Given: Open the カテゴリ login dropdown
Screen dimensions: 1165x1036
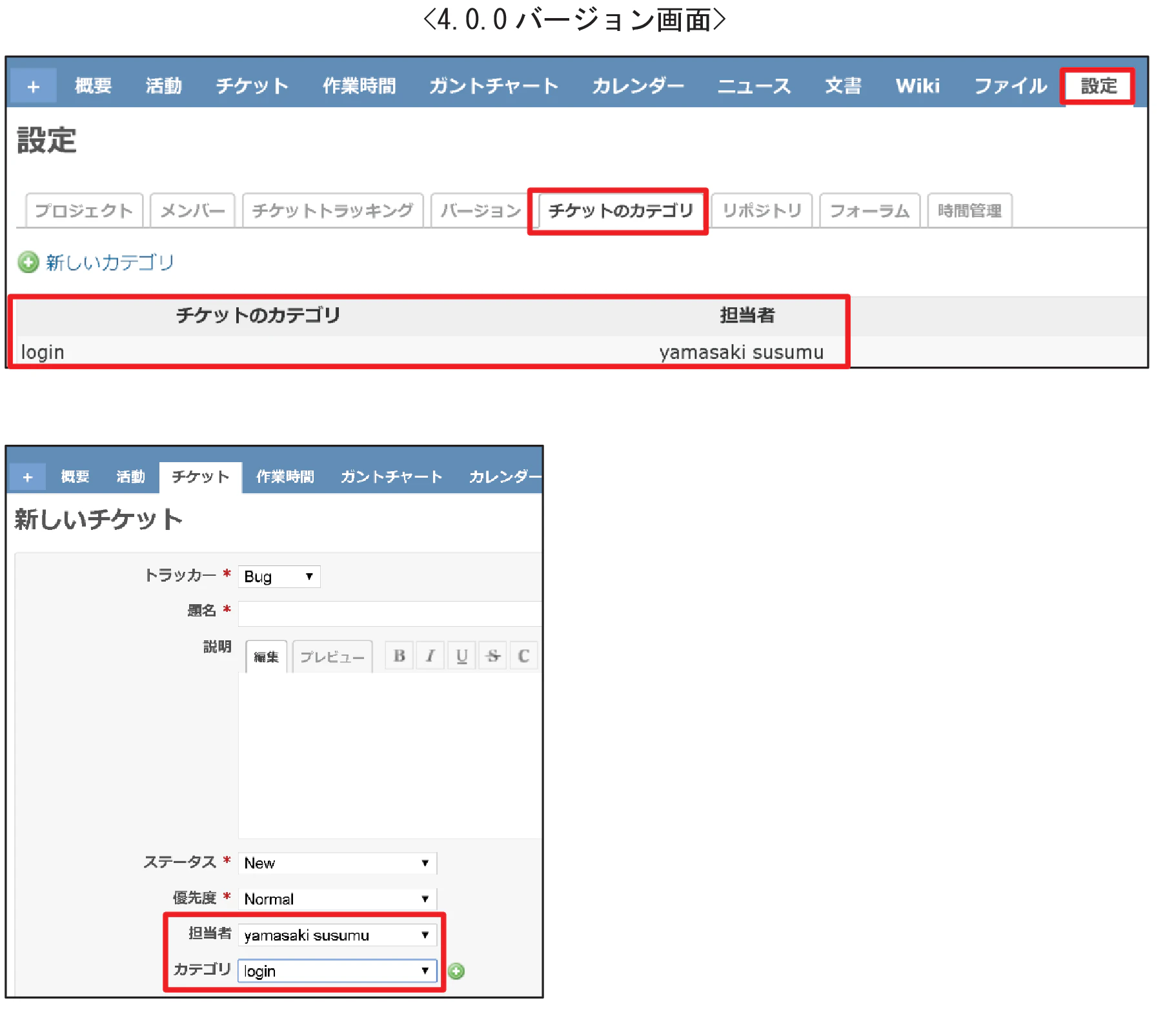Looking at the screenshot, I should (337, 971).
